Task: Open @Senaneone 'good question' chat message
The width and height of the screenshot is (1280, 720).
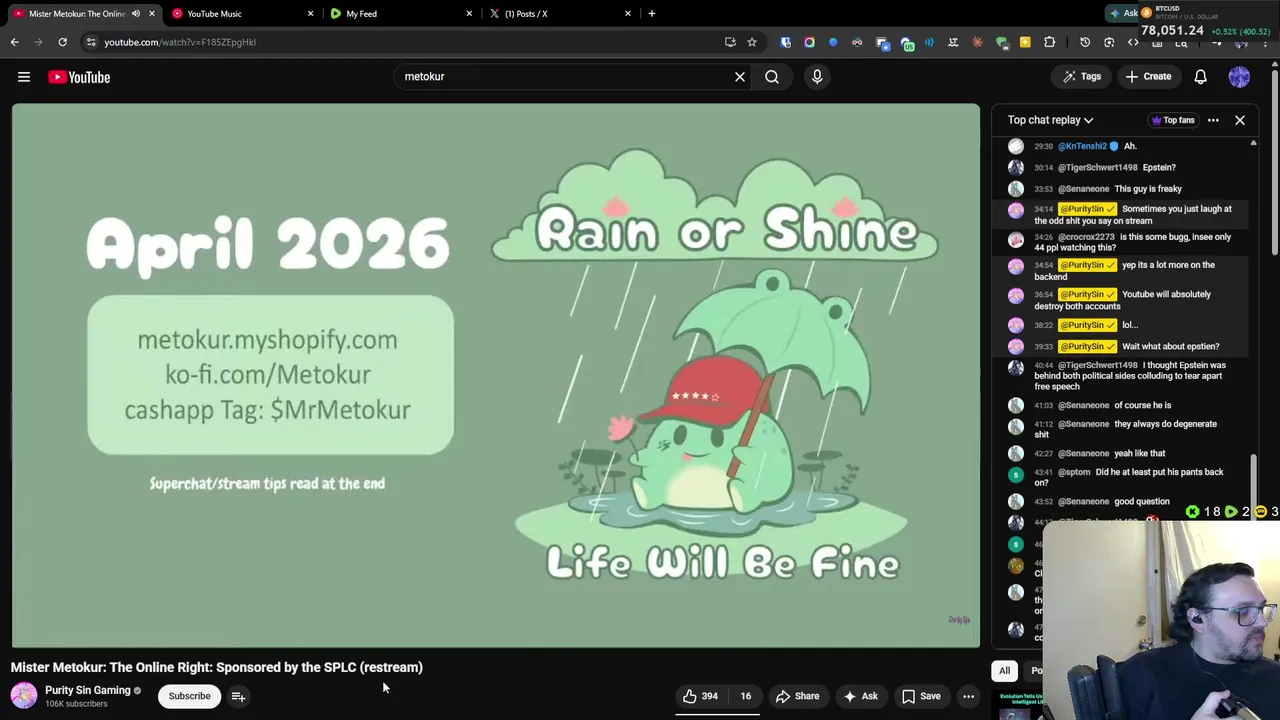Action: click(1120, 501)
